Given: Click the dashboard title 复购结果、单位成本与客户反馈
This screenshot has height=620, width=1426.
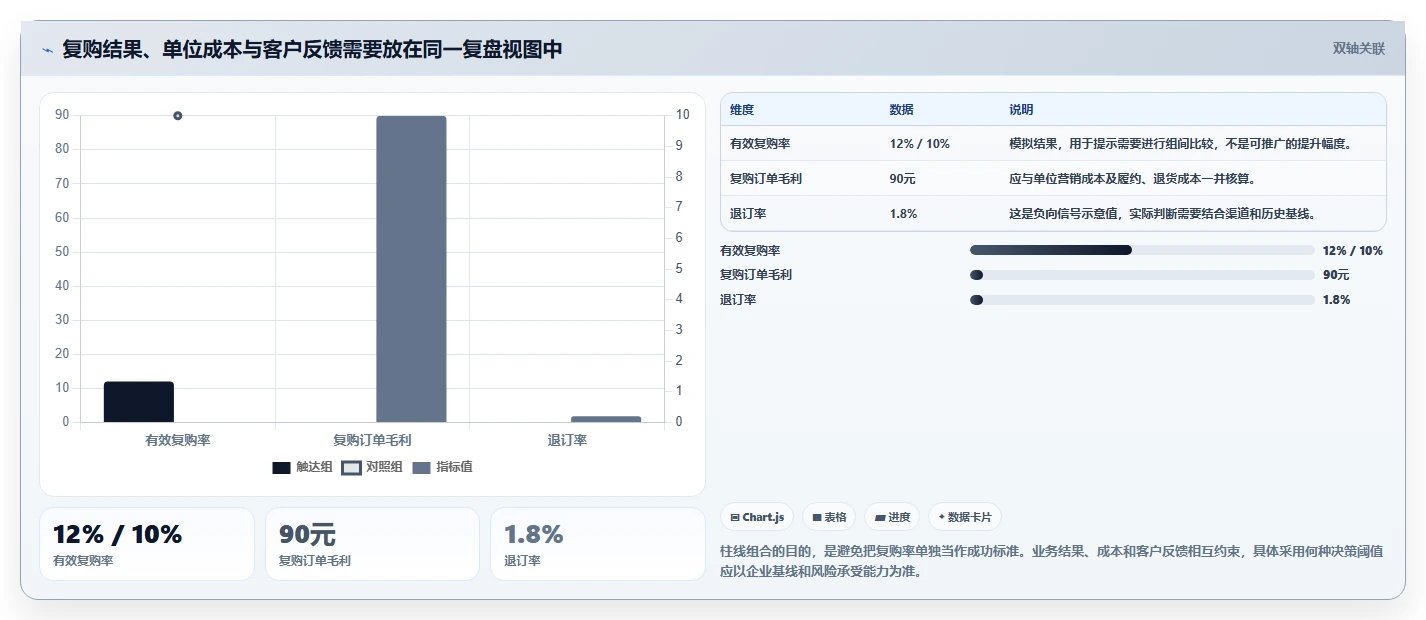Looking at the screenshot, I should pyautogui.click(x=312, y=49).
